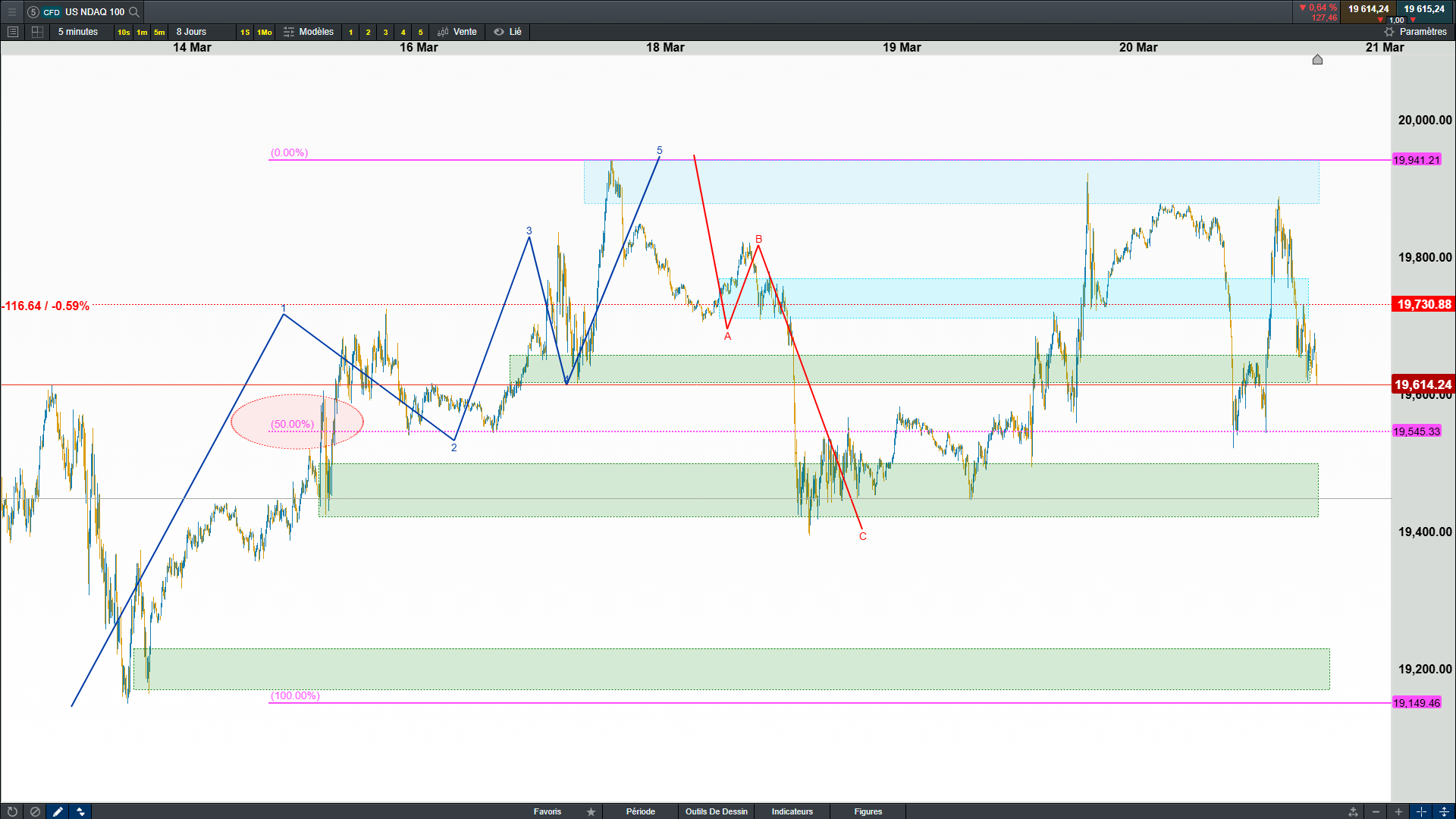Viewport: 1456px width, 819px height.
Task: Open the Outils De Dessin menu
Action: pos(716,811)
